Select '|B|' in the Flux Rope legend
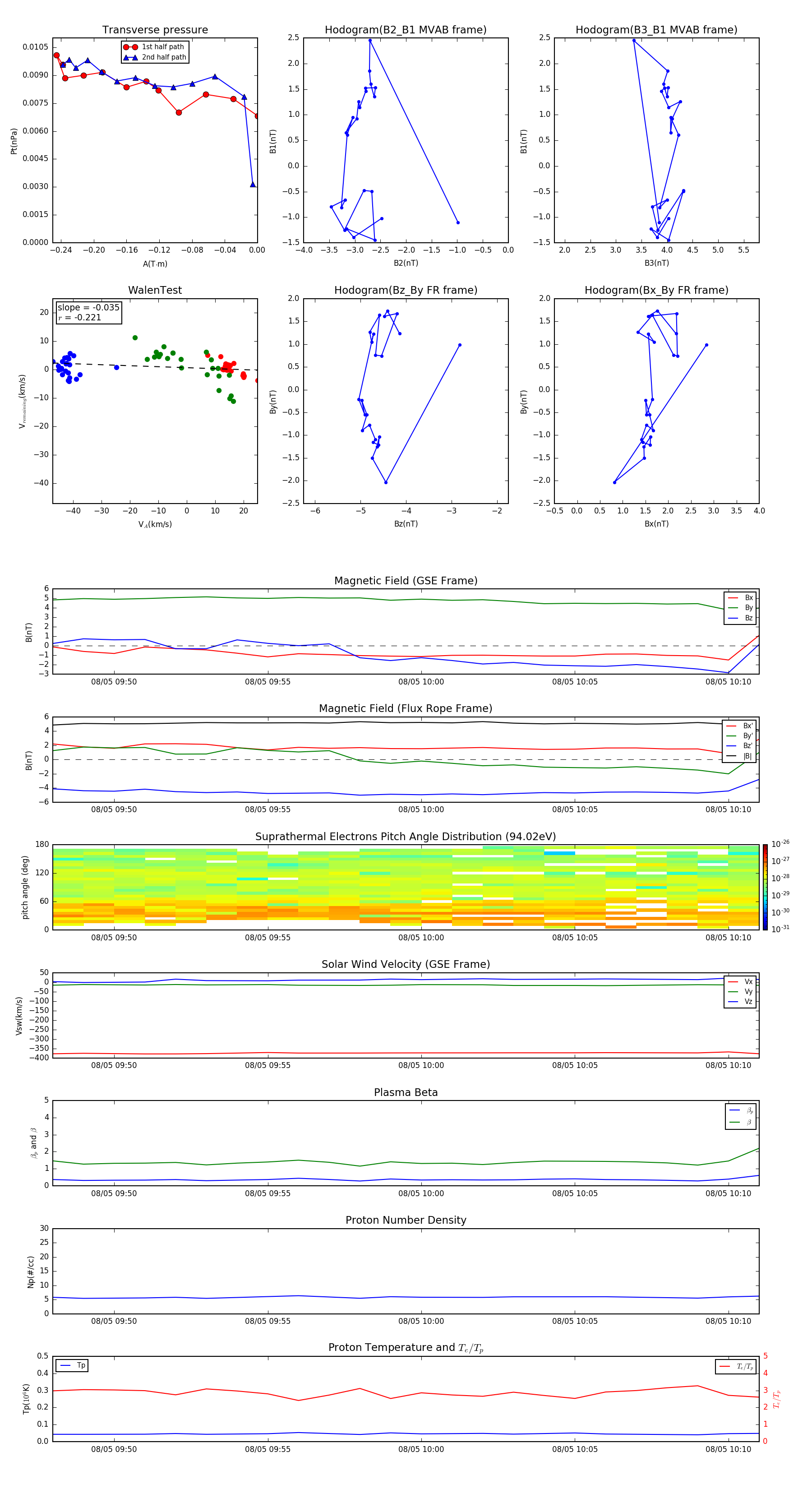 coord(740,756)
